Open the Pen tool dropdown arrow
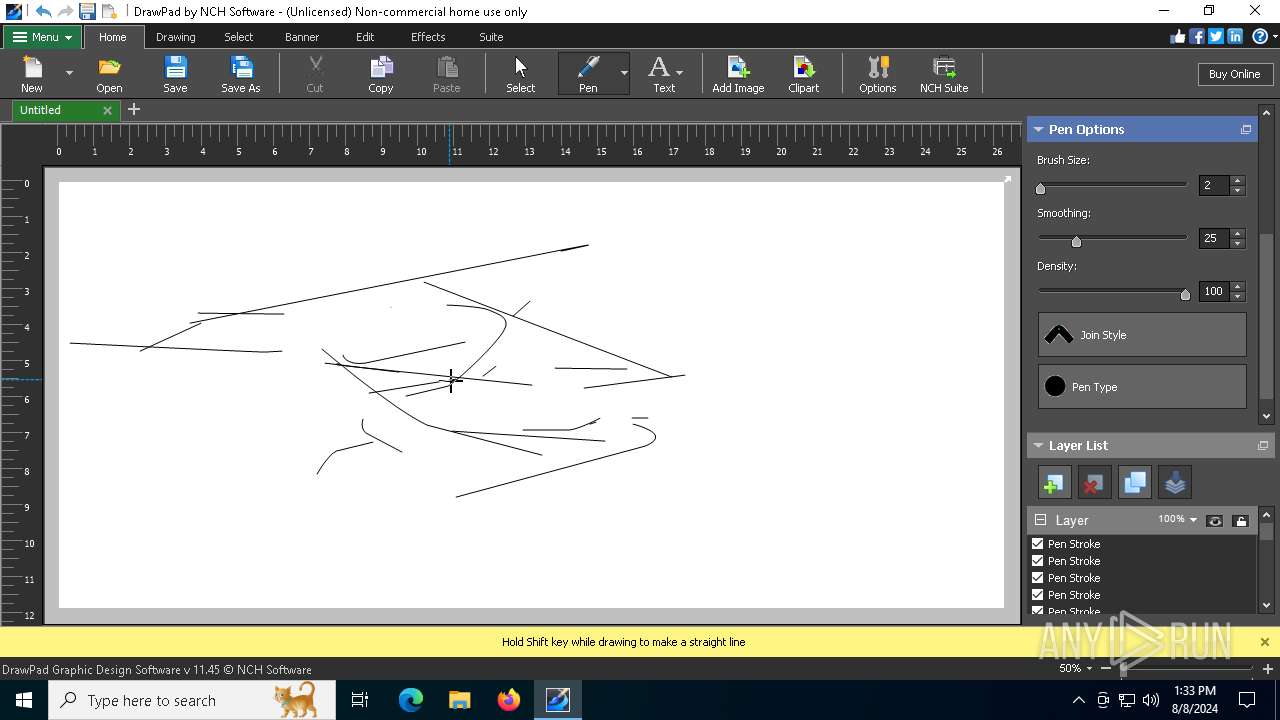 click(x=624, y=73)
